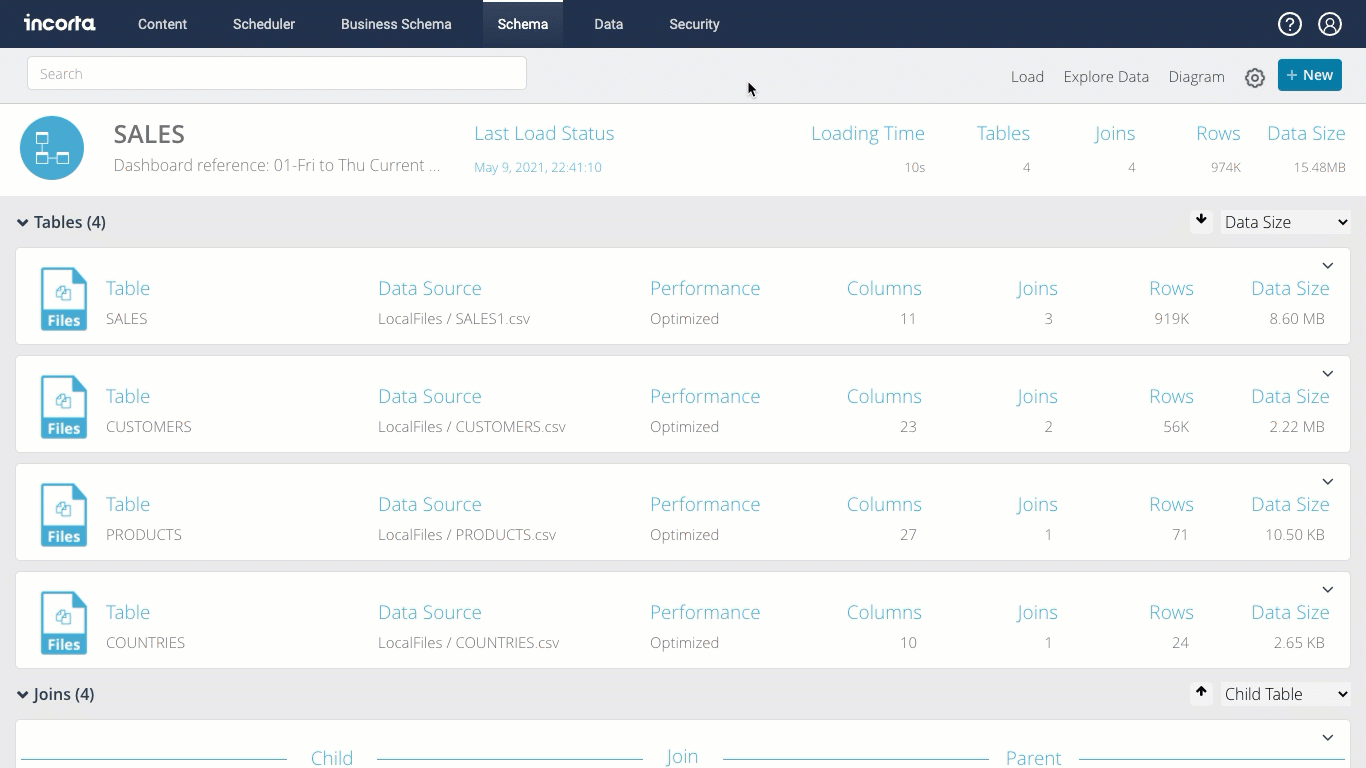Switch to the Data tab
The height and width of the screenshot is (768, 1366).
608,24
